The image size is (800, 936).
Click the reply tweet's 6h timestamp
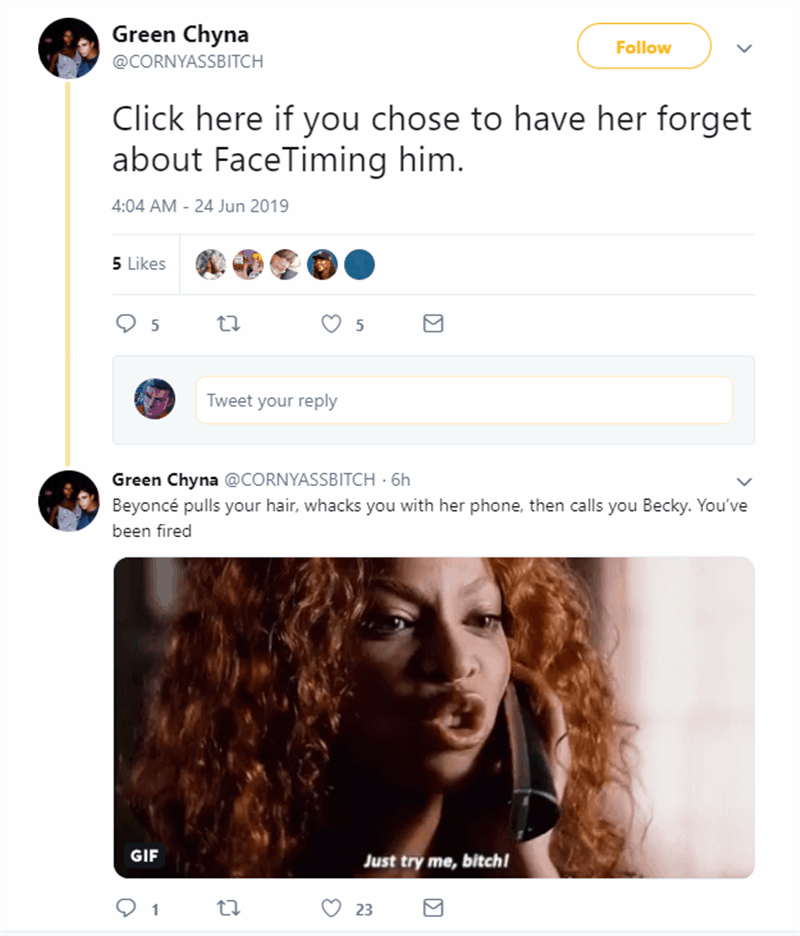(x=400, y=478)
